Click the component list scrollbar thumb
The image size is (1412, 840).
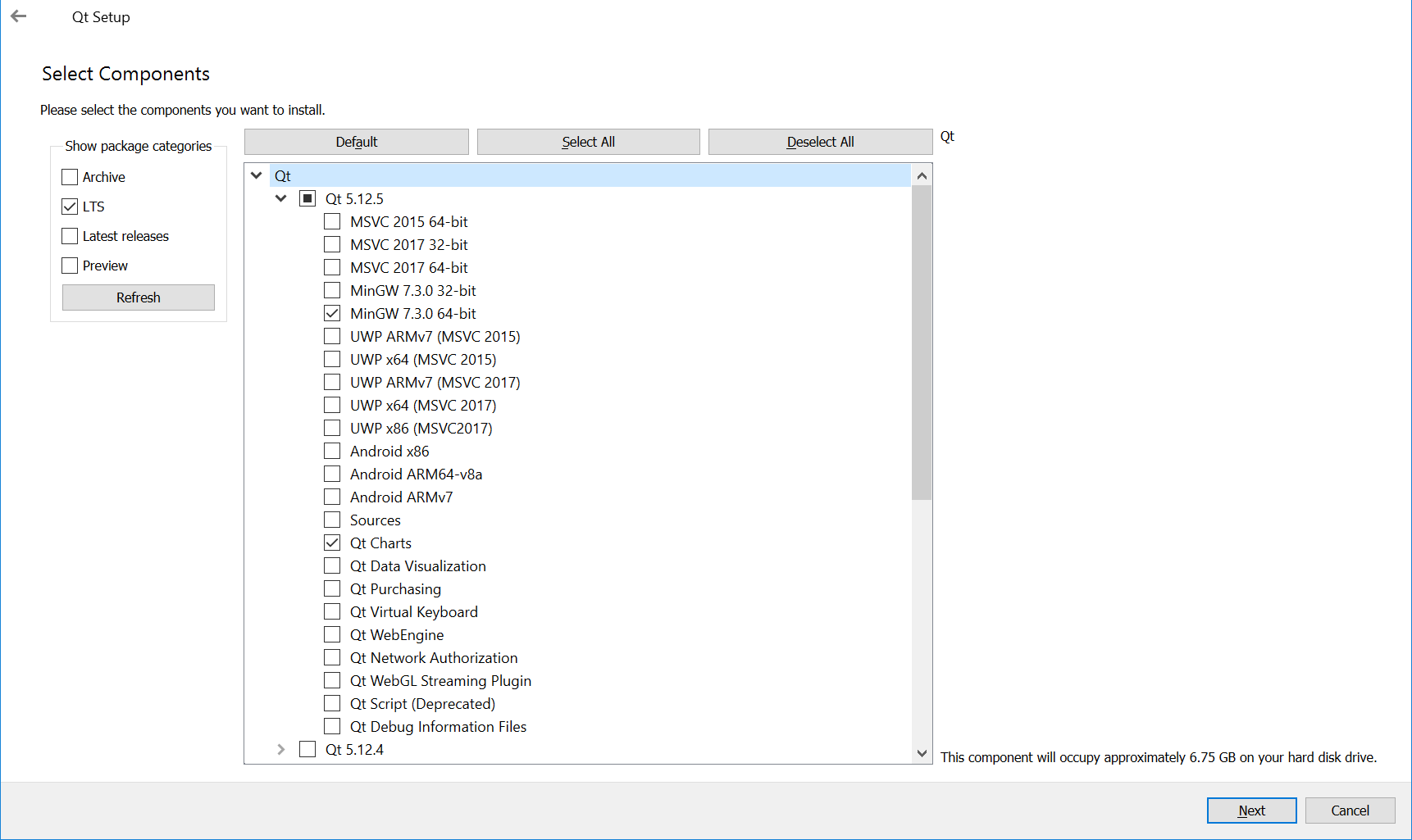[922, 343]
